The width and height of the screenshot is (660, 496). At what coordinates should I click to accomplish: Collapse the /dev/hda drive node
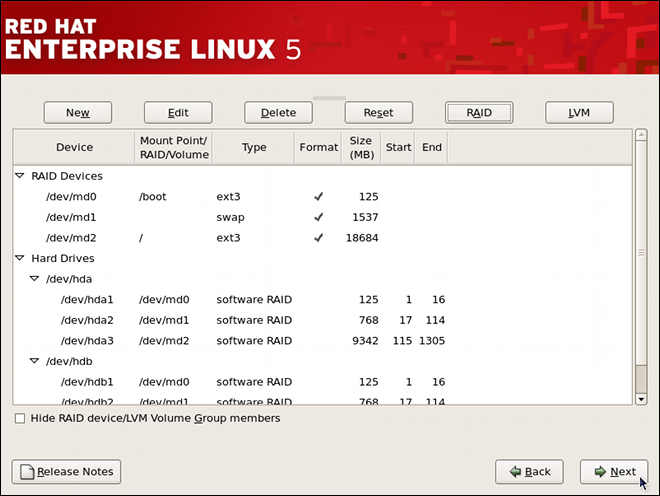[35, 278]
